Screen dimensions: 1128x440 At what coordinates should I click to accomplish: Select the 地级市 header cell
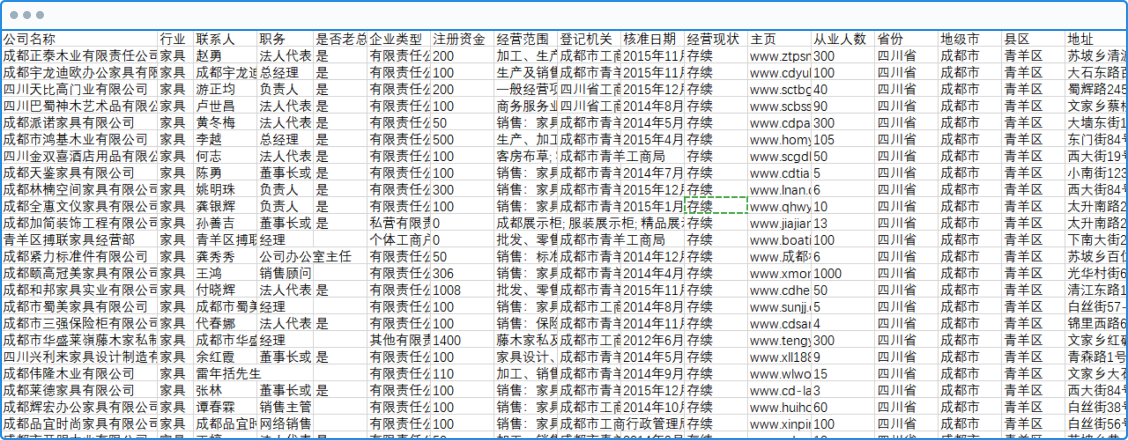click(x=969, y=39)
